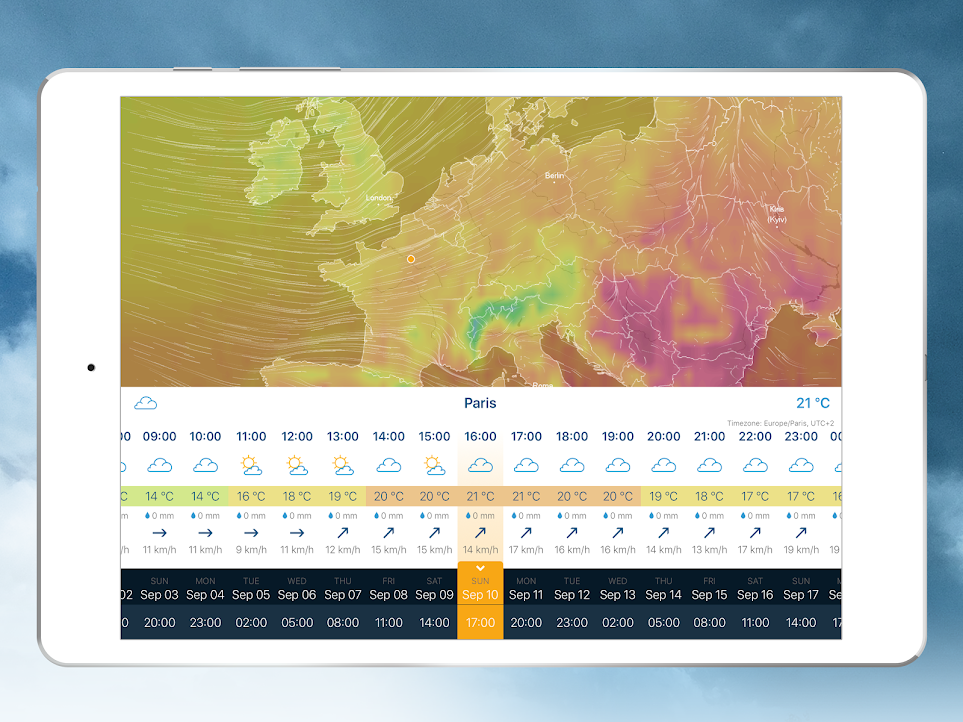
Task: Tap the Berlin label on the map
Action: [554, 176]
